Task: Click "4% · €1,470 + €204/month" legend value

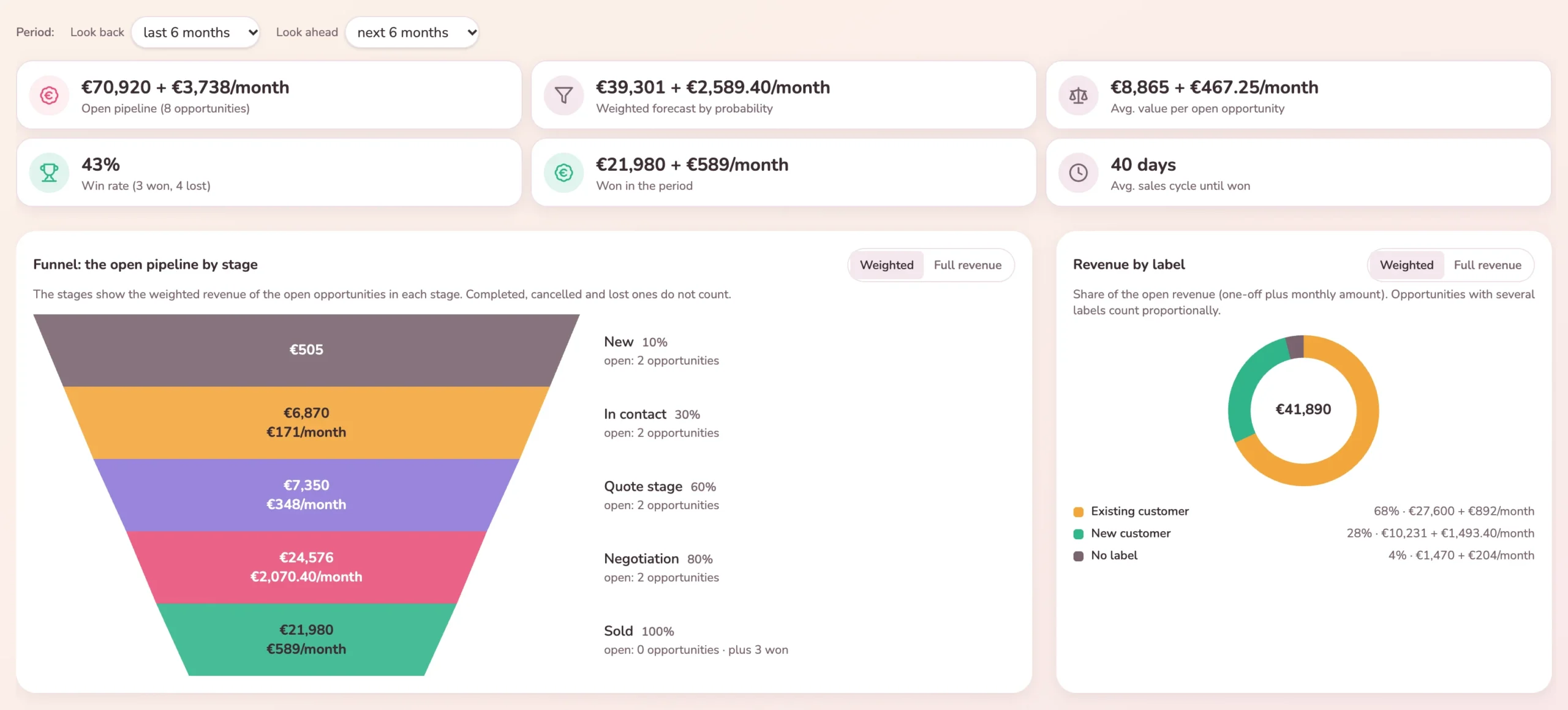Action: tap(1461, 556)
